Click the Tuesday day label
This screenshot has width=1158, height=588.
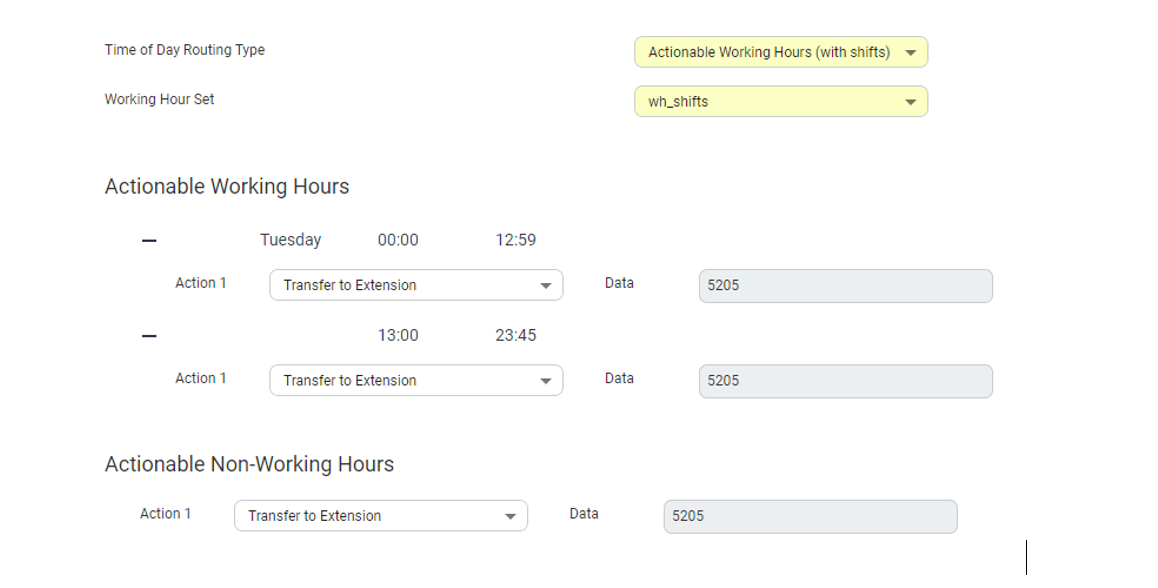tap(290, 240)
